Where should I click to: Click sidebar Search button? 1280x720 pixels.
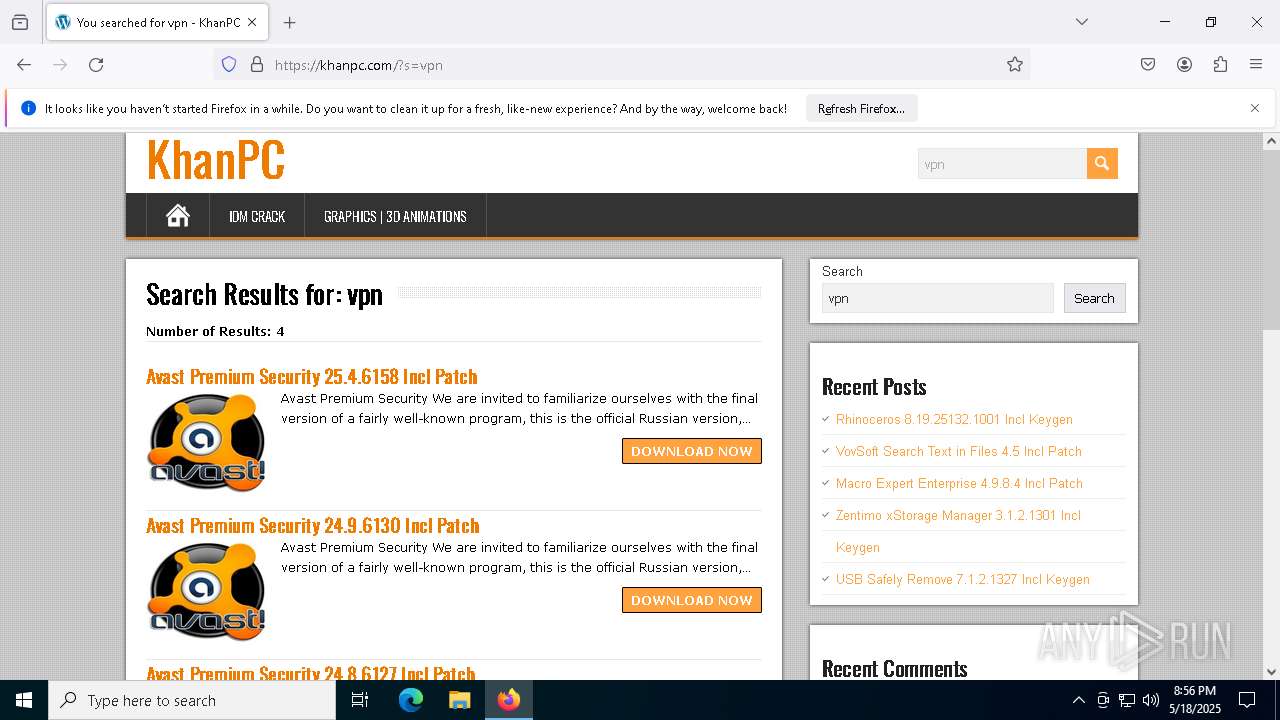(1094, 298)
